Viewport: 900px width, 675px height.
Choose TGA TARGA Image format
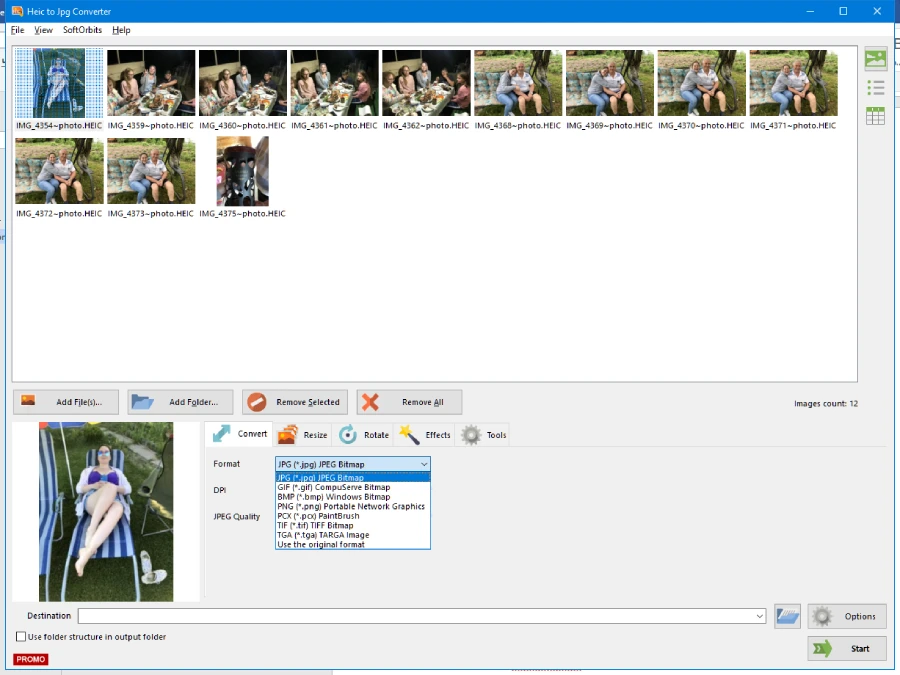(352, 535)
